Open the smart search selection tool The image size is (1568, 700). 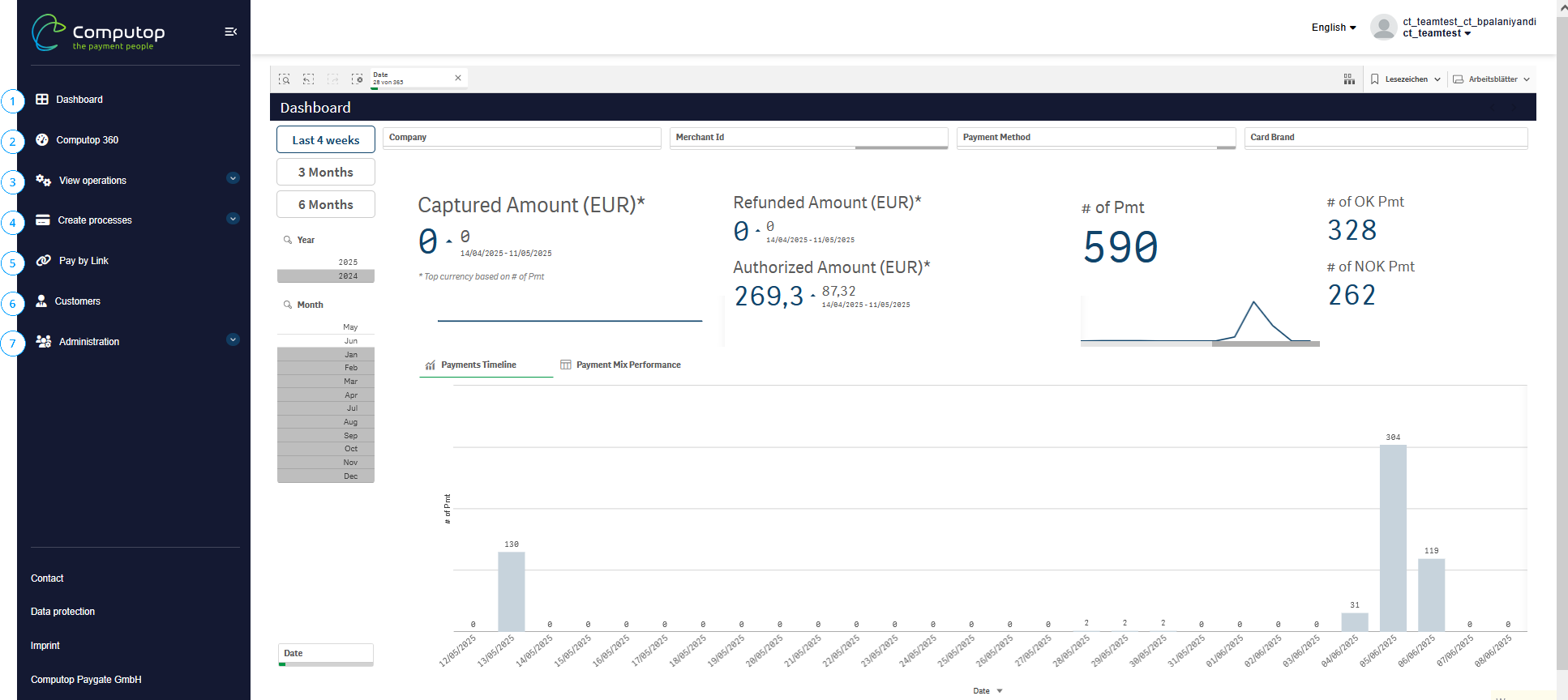[285, 79]
